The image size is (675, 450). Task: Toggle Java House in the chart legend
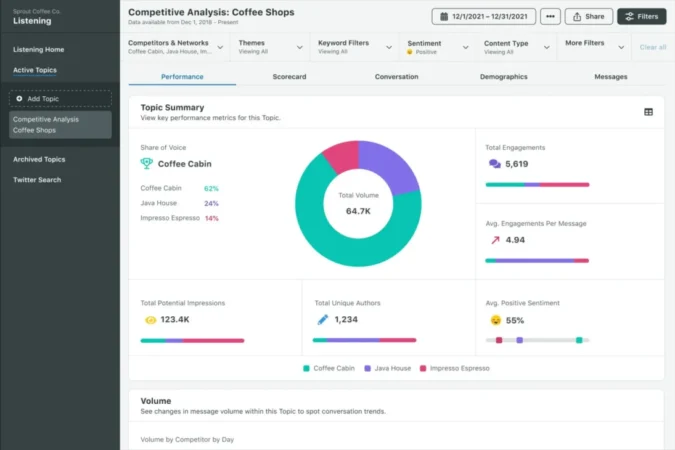388,368
